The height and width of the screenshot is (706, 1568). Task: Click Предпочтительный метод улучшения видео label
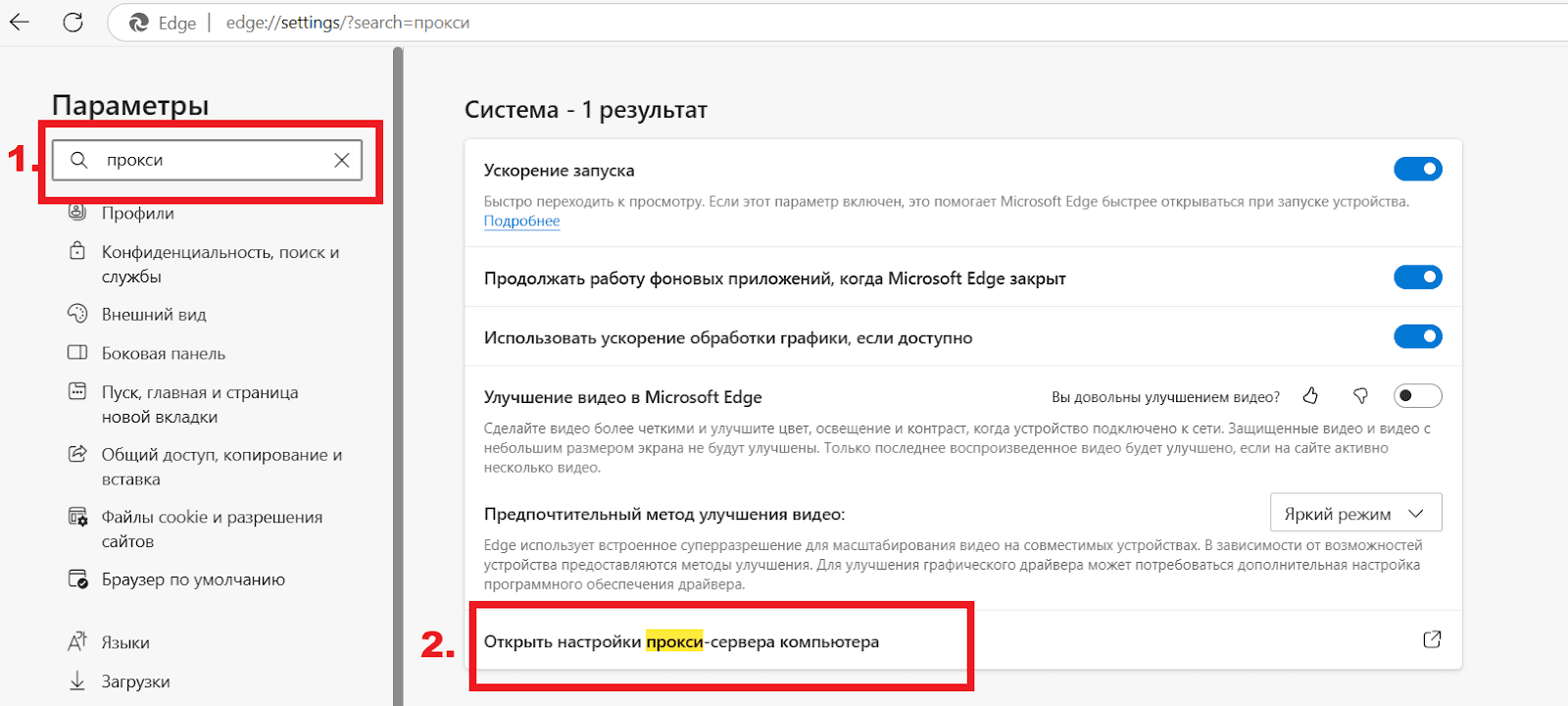(x=664, y=514)
